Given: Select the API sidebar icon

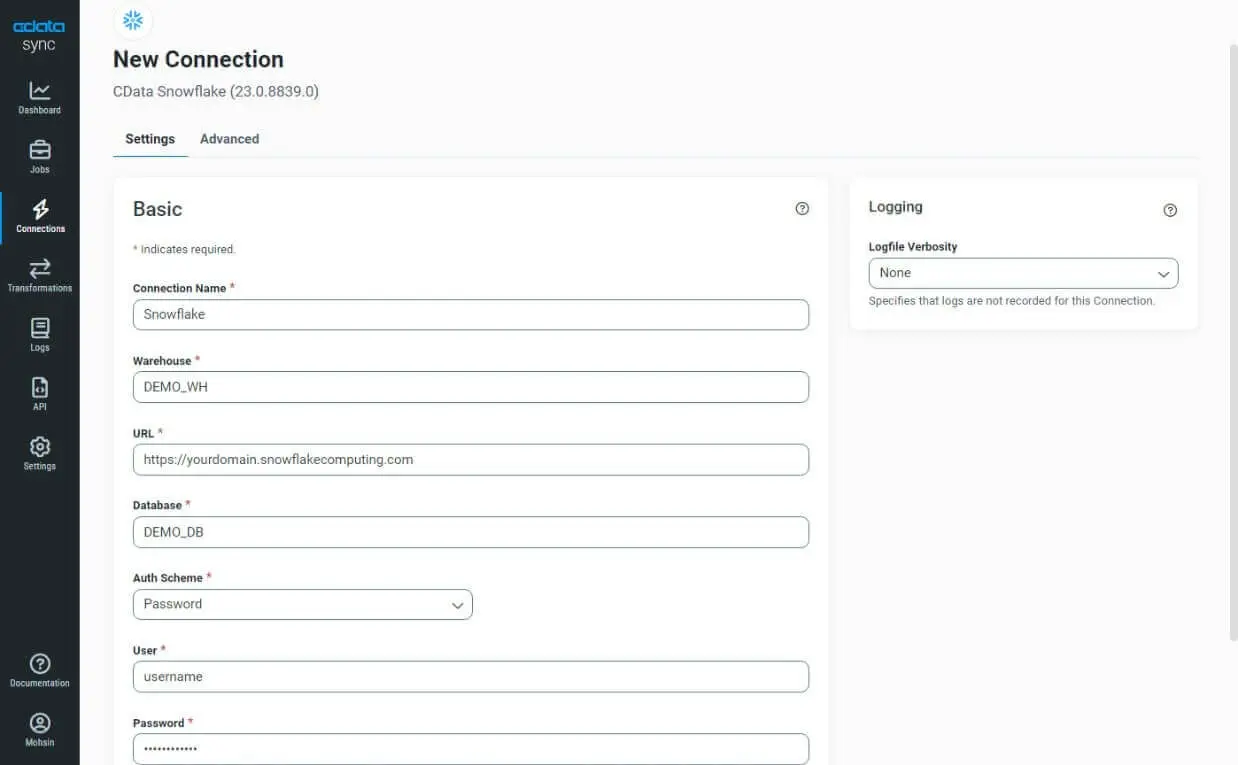Looking at the screenshot, I should click(x=40, y=392).
